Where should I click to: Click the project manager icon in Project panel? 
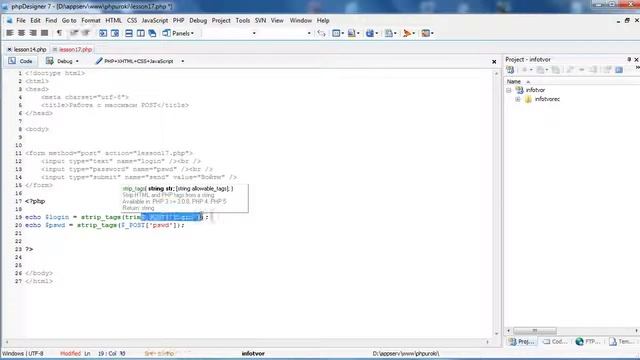[510, 70]
